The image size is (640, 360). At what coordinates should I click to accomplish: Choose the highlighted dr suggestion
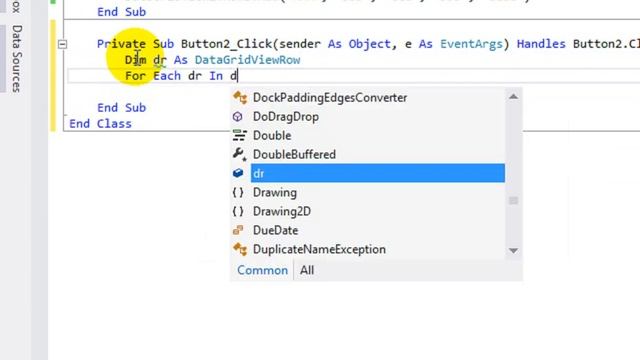[x=378, y=173]
